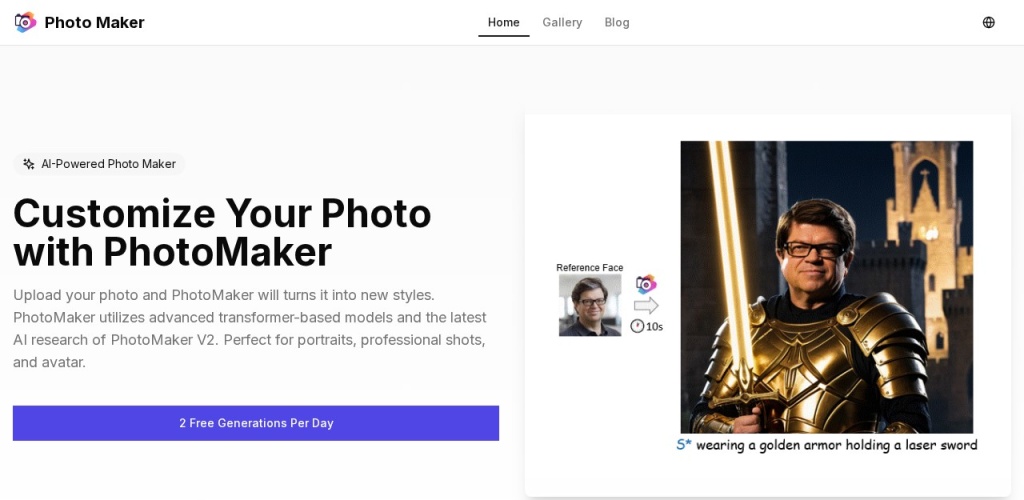
Task: Open the Gallery tab
Action: point(562,22)
